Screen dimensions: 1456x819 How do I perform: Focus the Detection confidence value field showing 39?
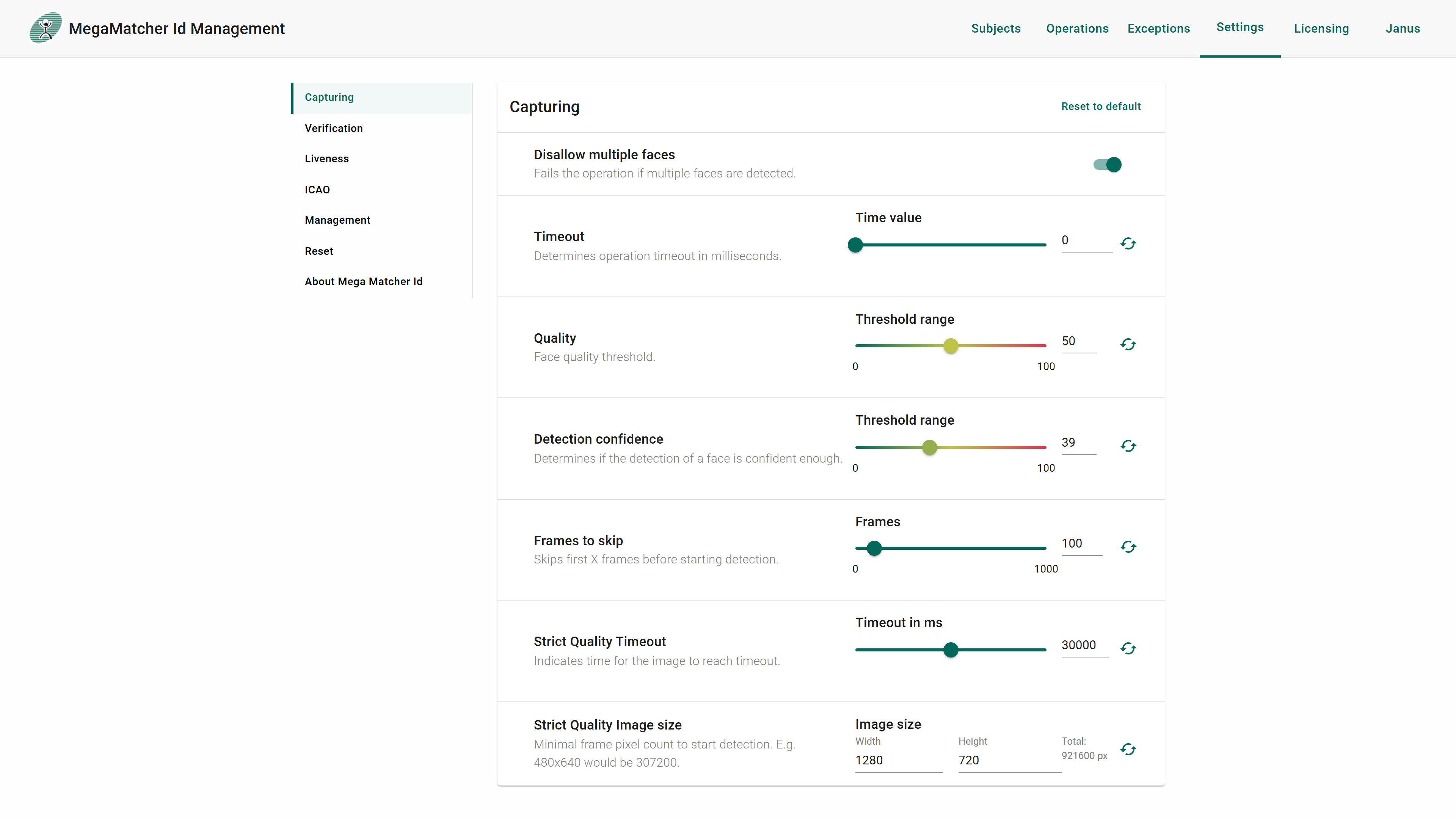click(1078, 443)
